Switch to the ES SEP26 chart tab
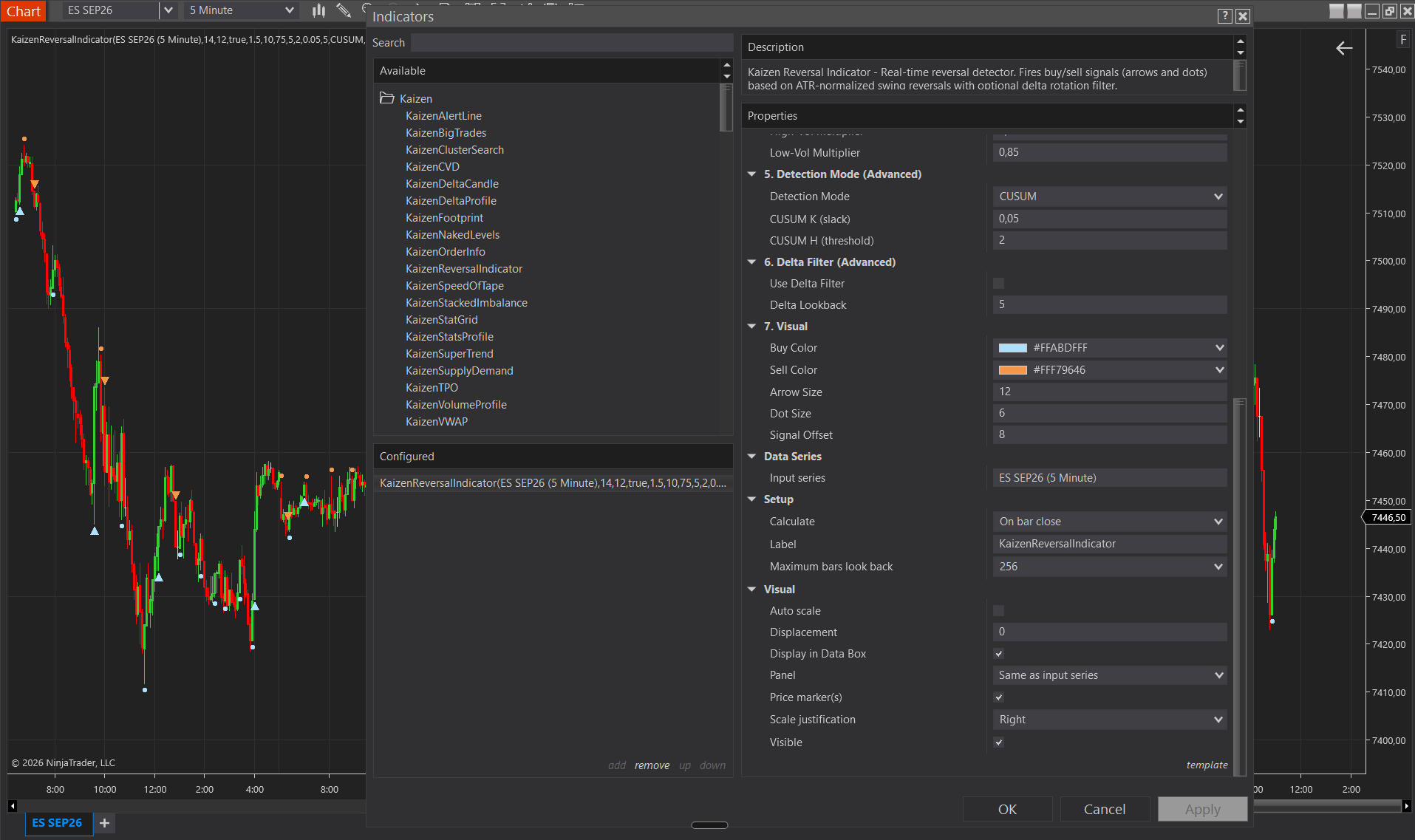 (x=58, y=823)
